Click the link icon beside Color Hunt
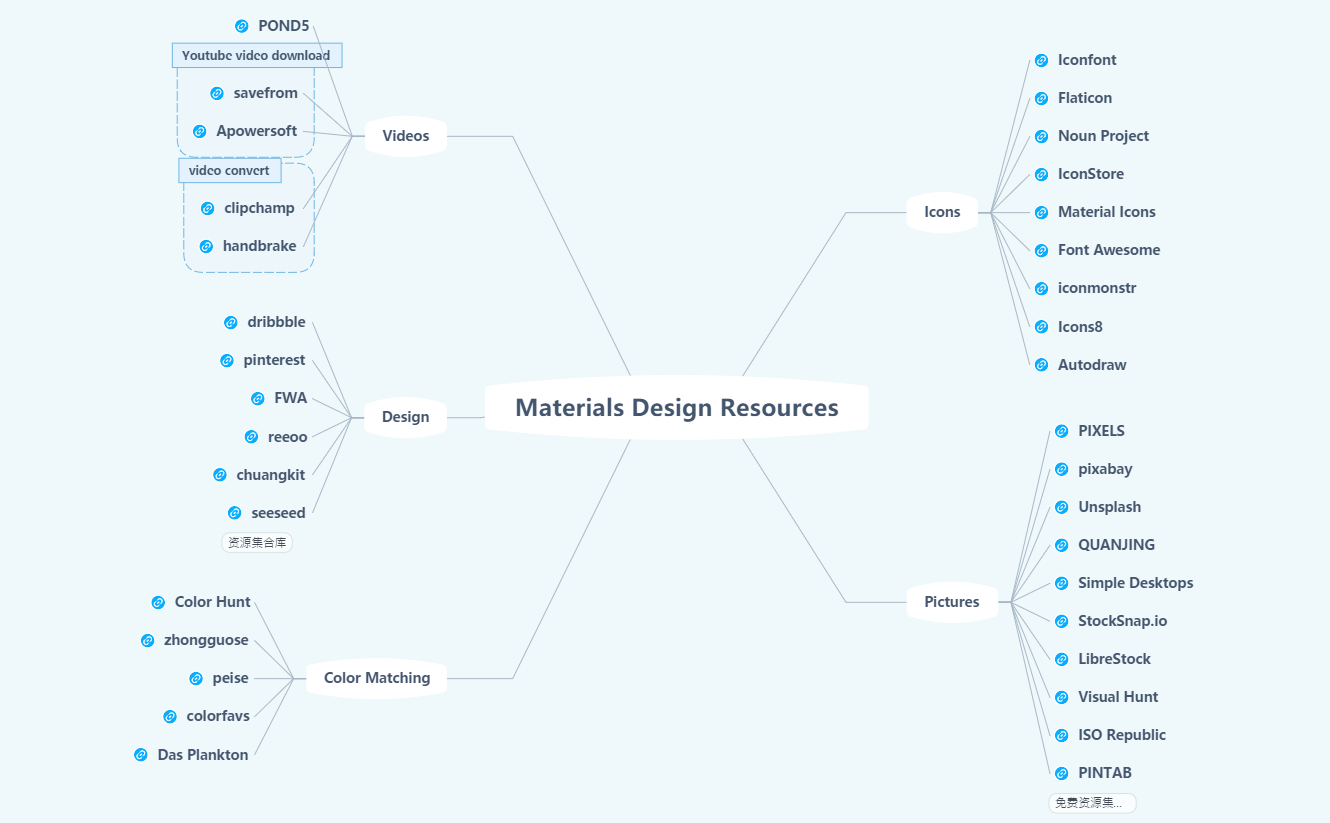1330x823 pixels. (x=158, y=602)
